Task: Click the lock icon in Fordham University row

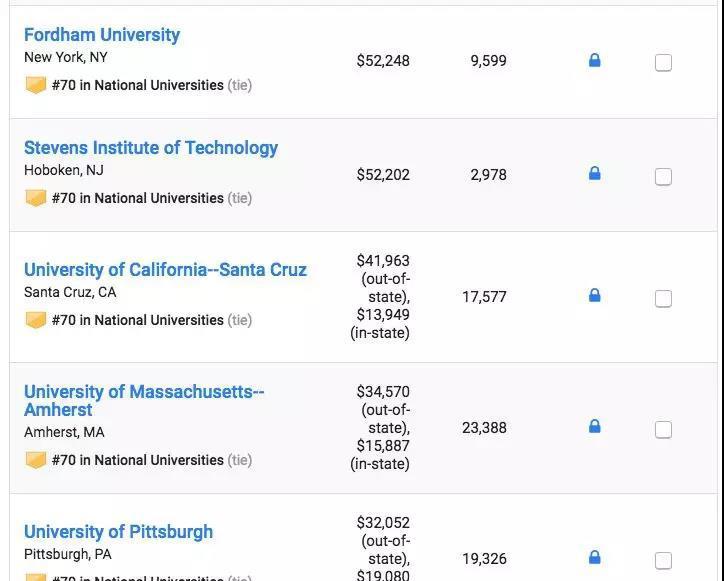Action: (595, 61)
